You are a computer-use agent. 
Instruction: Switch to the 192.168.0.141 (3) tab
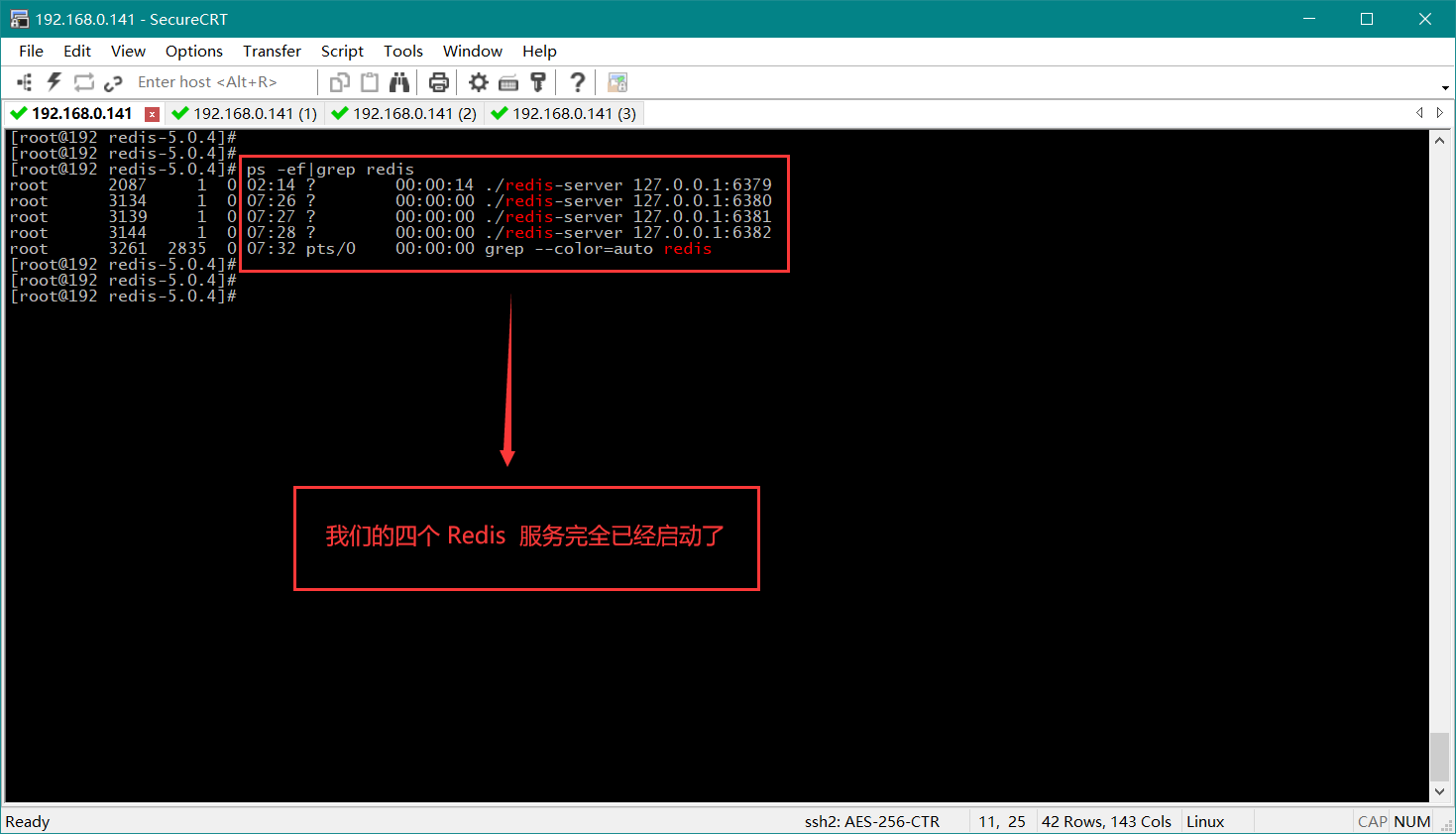(x=563, y=113)
